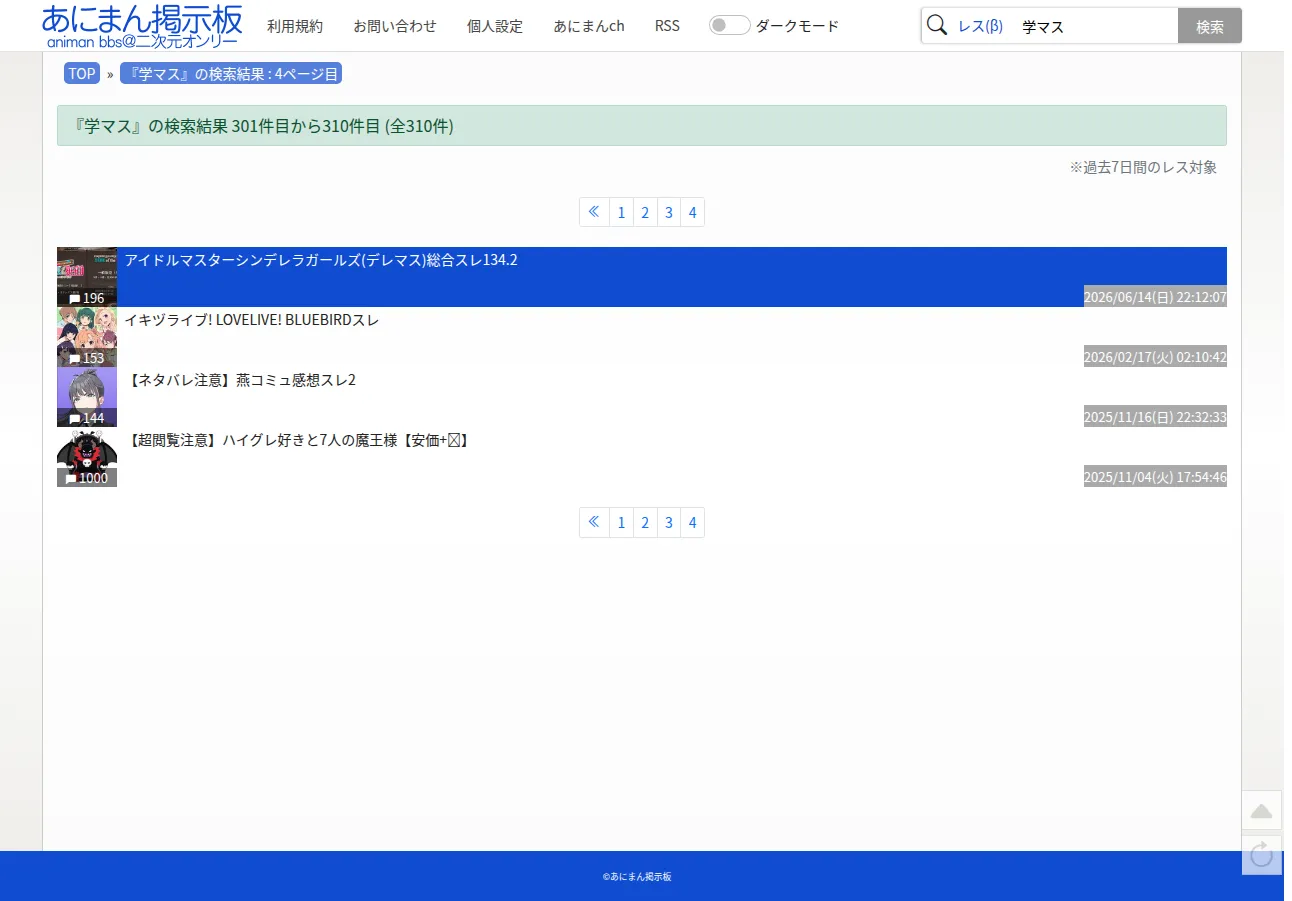Go to first page using top double-chevron
This screenshot has height=901, width=1292.
[594, 212]
